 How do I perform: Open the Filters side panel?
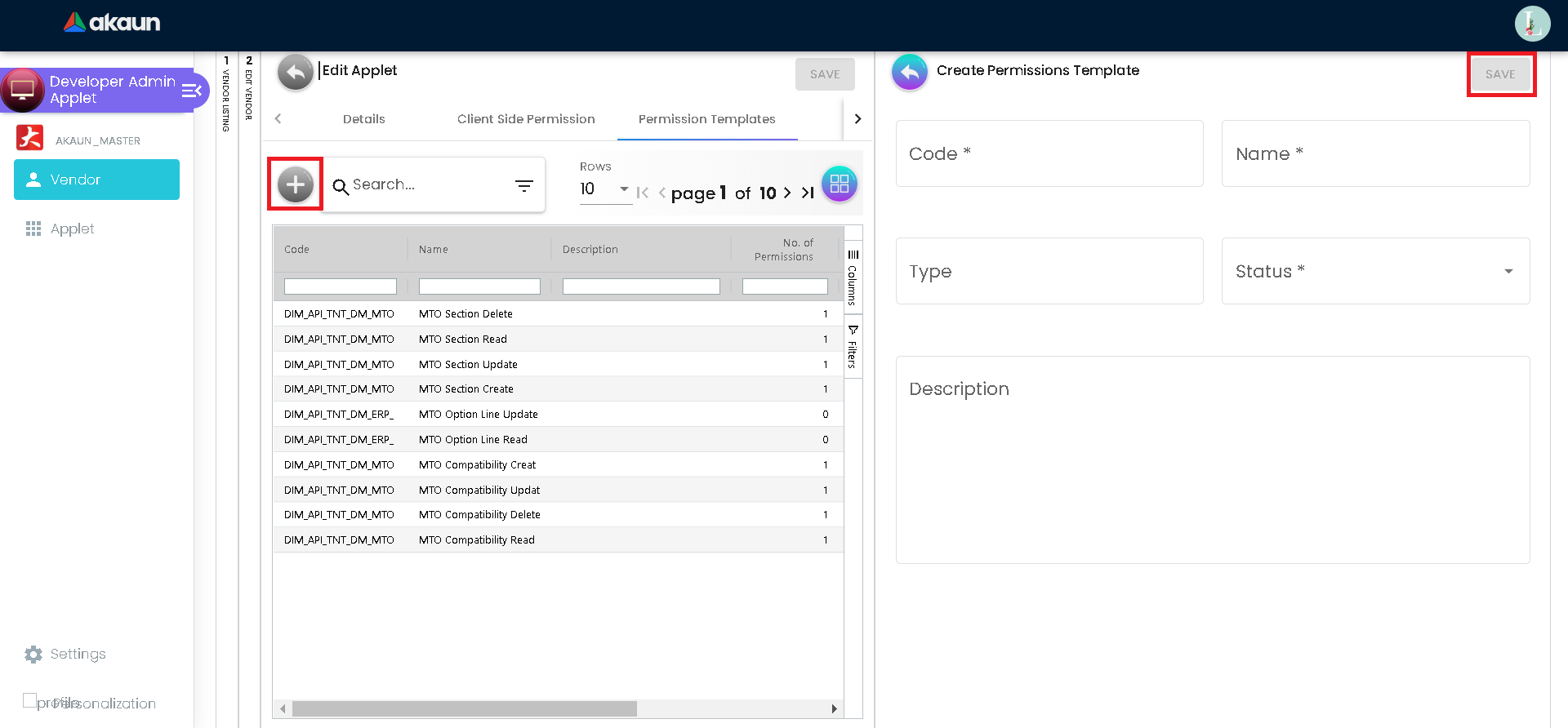pos(853,348)
